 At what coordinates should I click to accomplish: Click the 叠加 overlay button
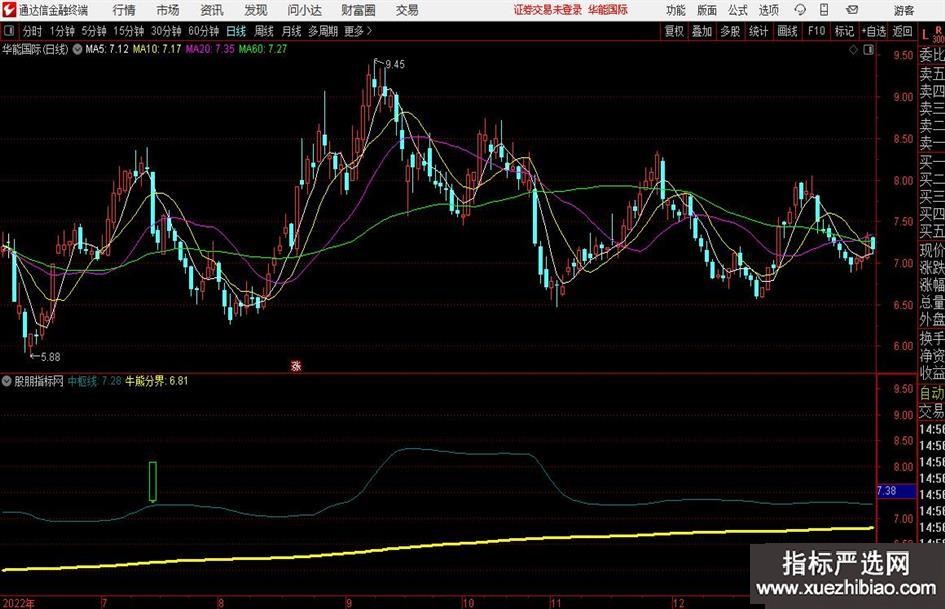click(702, 31)
